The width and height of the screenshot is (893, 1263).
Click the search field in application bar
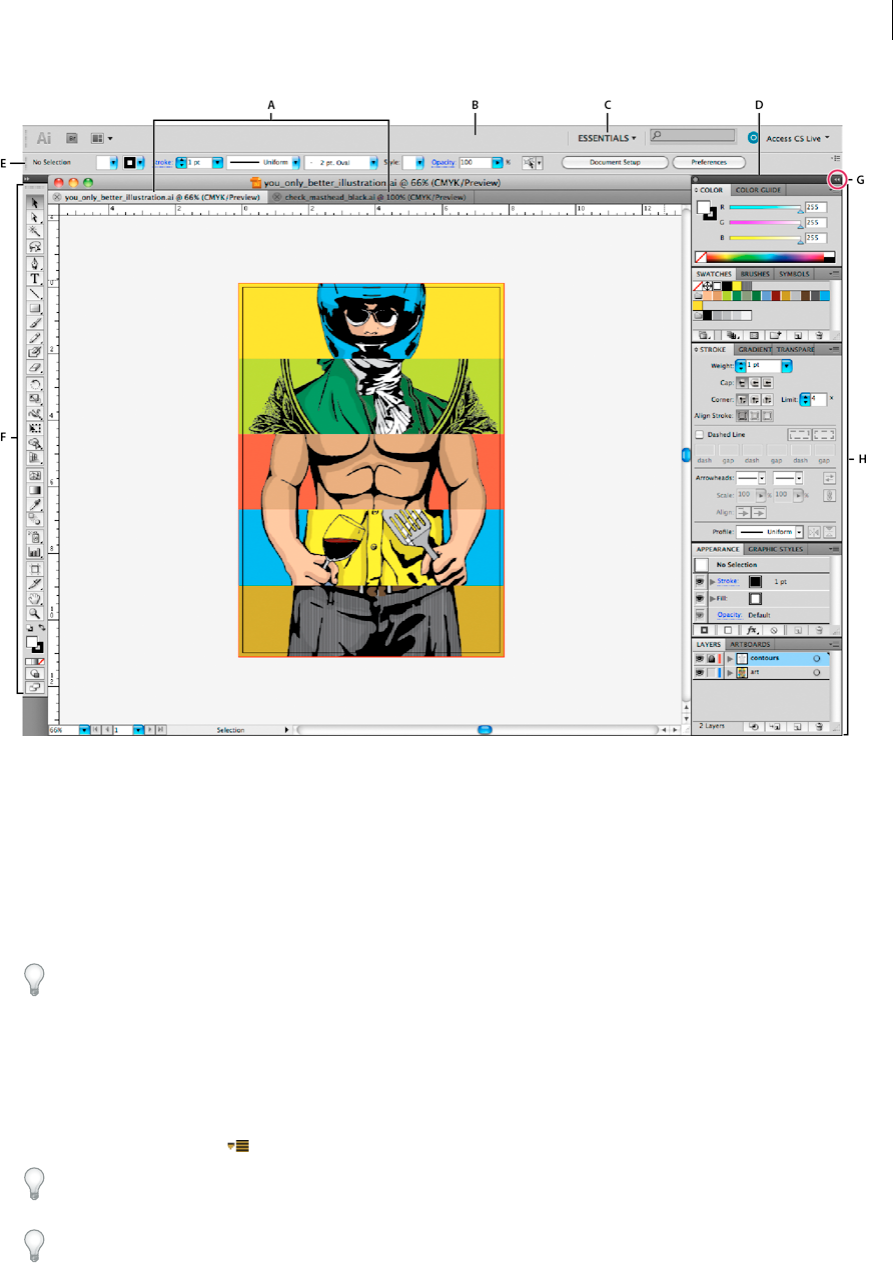click(692, 135)
